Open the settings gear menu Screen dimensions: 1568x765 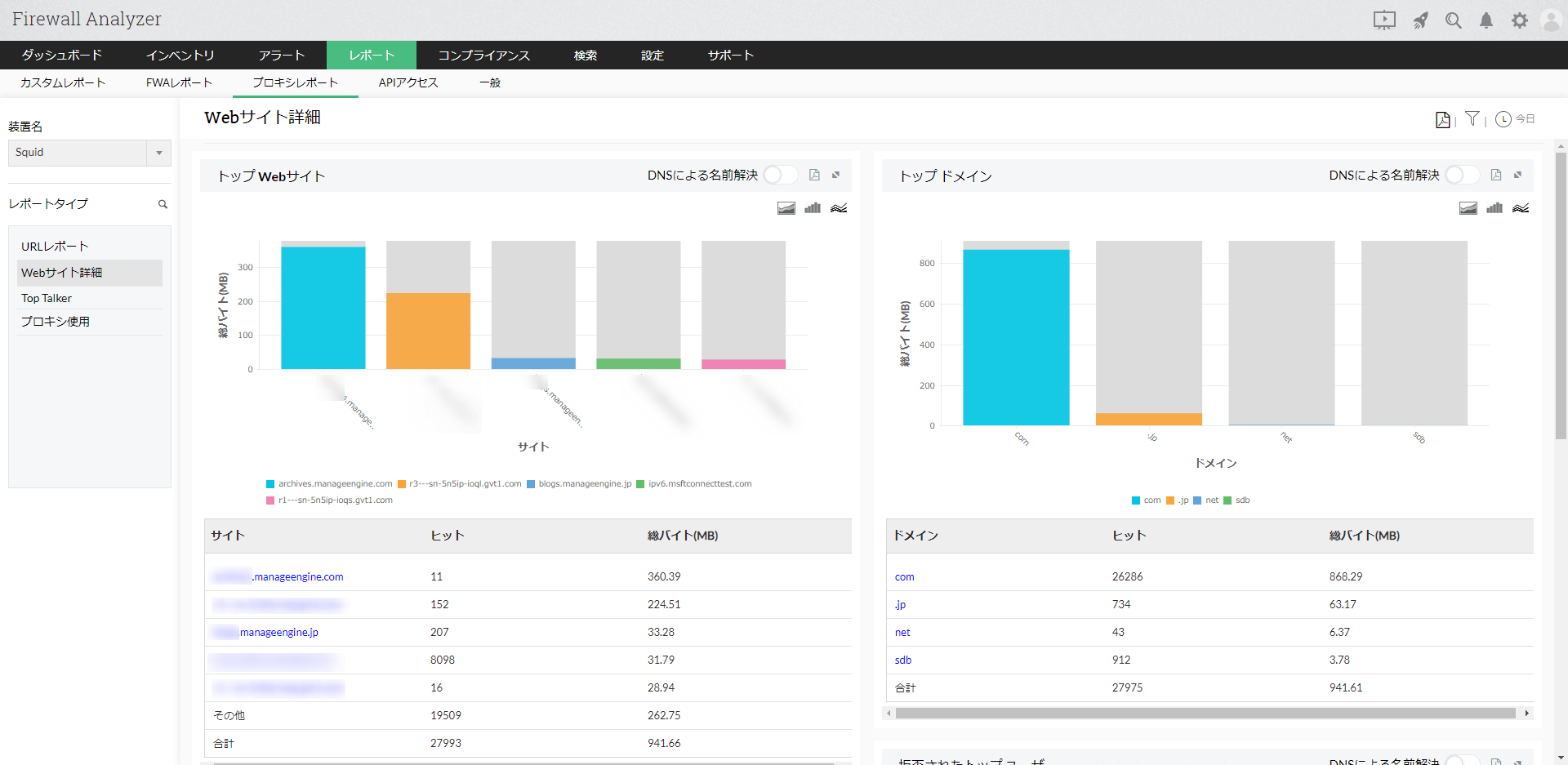coord(1519,20)
